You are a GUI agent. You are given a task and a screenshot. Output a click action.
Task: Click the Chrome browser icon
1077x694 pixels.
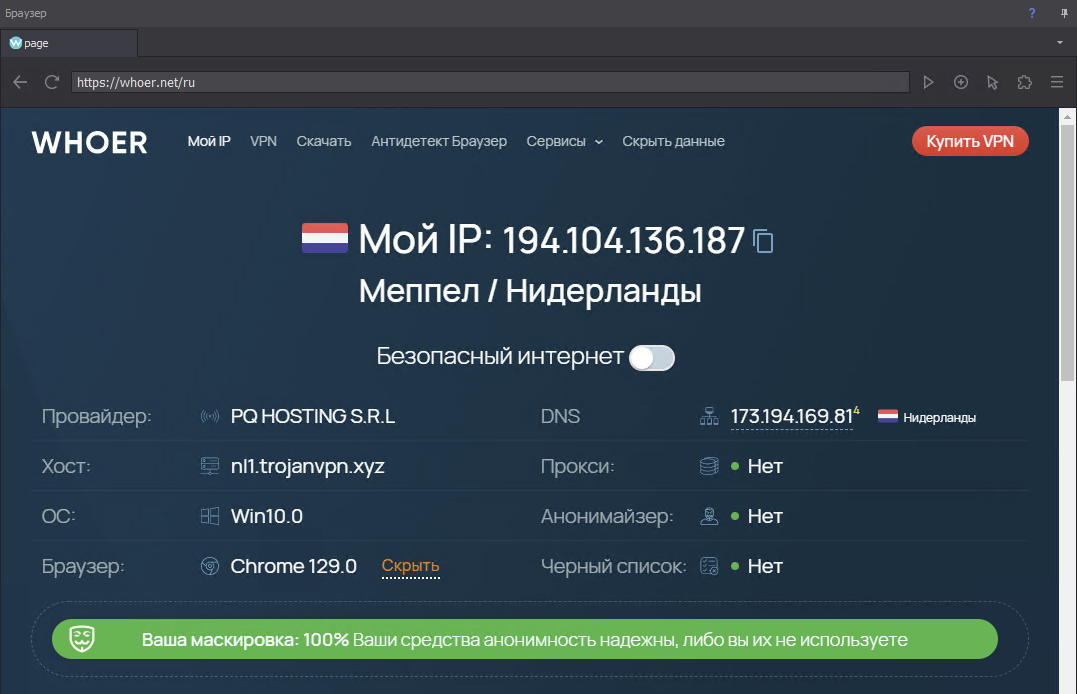[209, 566]
